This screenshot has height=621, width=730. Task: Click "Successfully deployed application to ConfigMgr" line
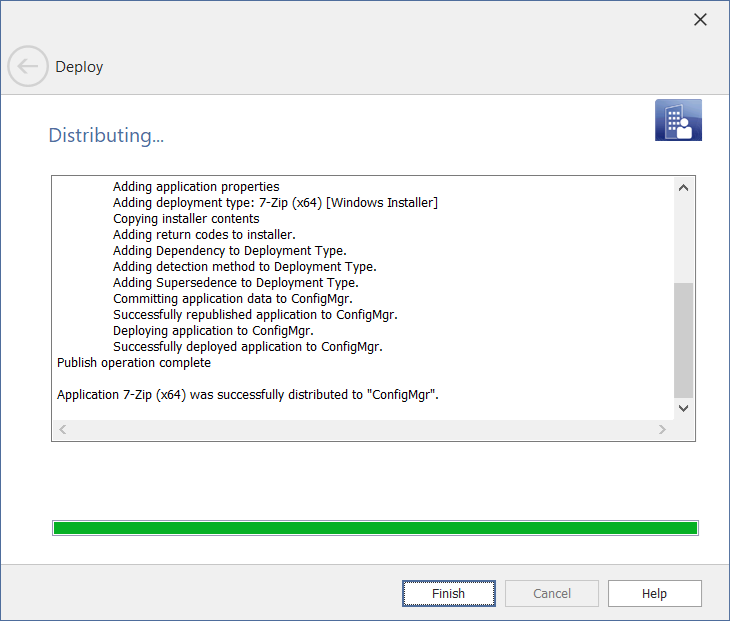(x=248, y=347)
